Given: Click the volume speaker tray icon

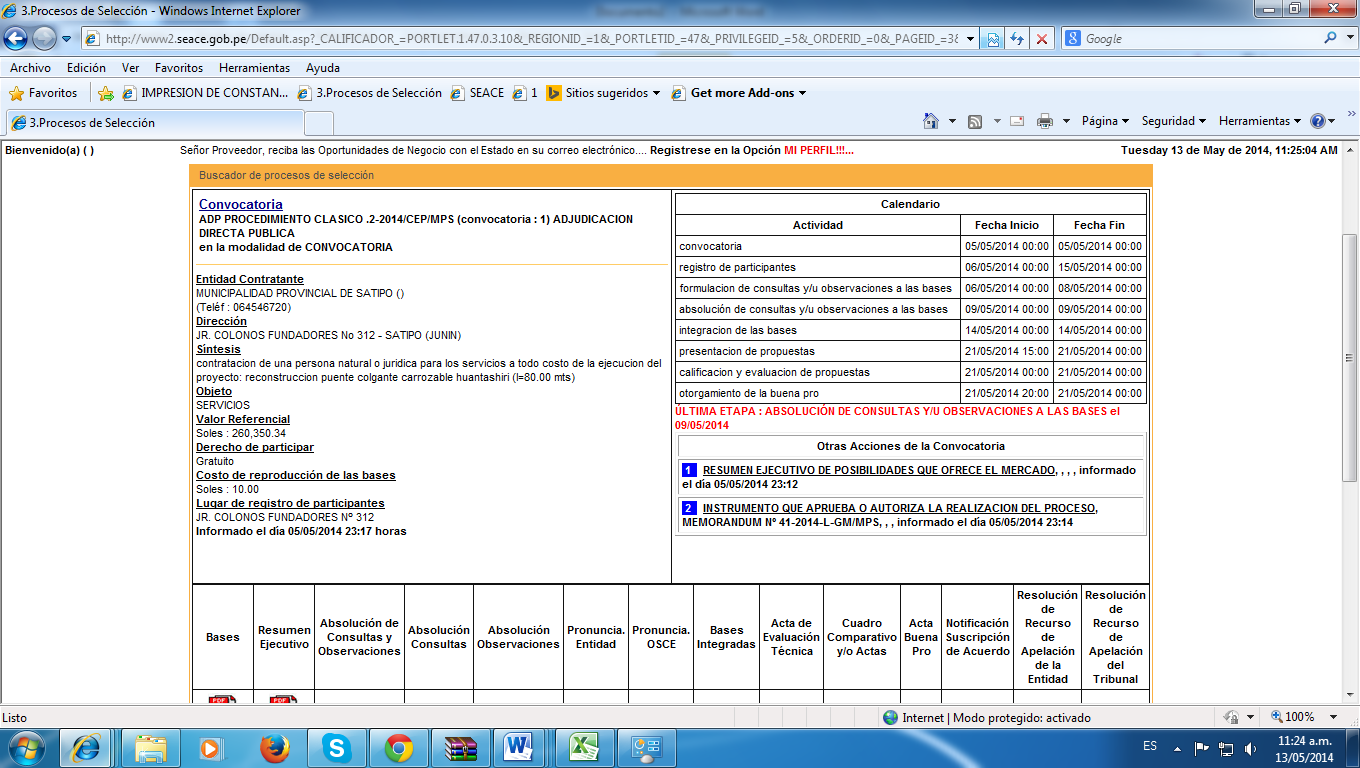Looking at the screenshot, I should [x=1250, y=747].
